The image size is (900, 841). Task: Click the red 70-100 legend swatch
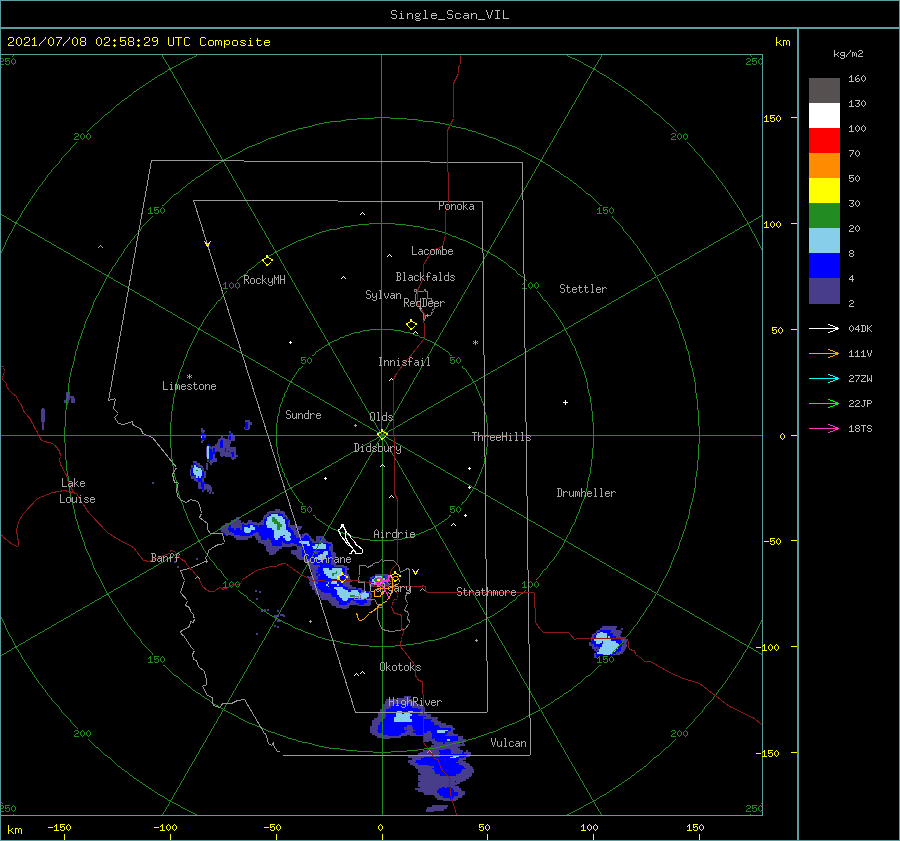[x=824, y=141]
